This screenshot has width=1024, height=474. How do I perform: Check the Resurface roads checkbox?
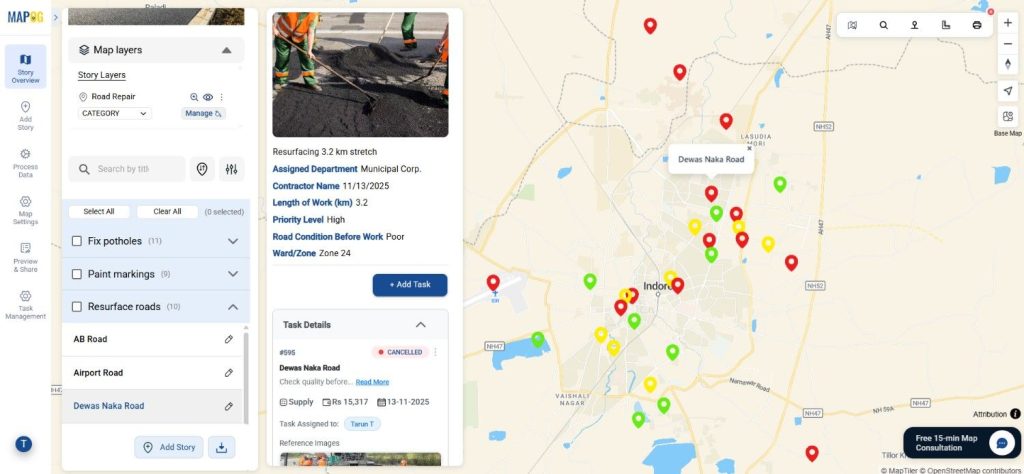pos(76,307)
